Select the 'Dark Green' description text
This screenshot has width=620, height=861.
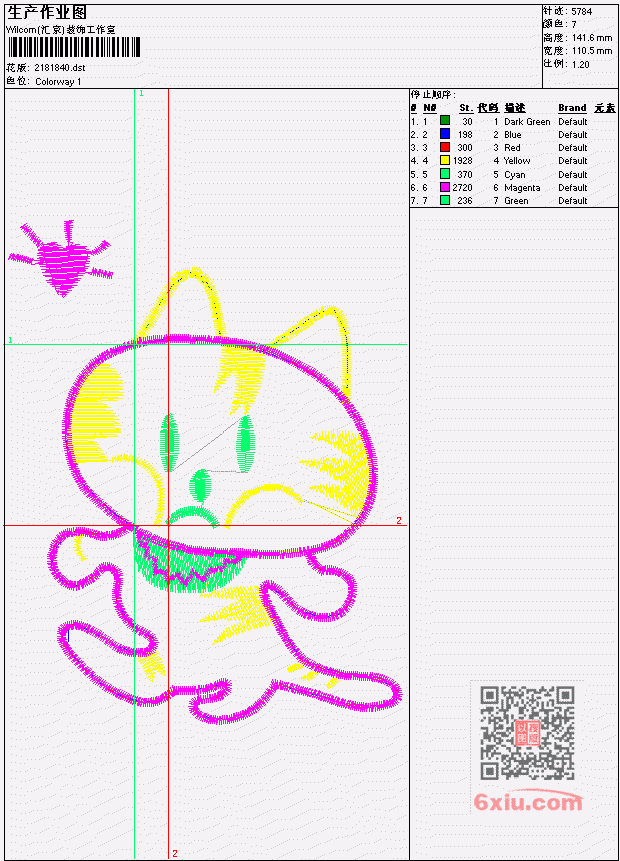[527, 121]
